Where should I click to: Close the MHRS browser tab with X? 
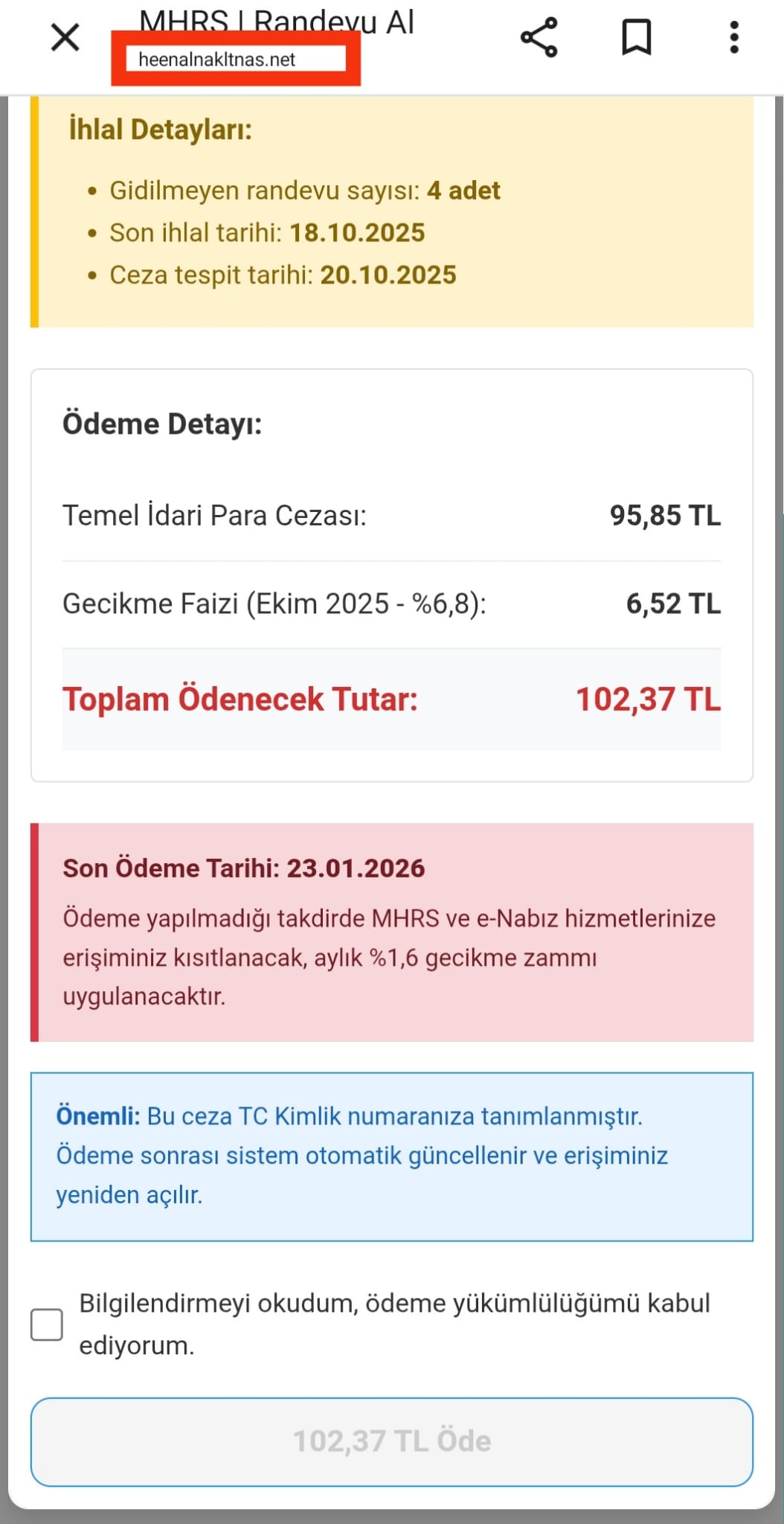point(65,37)
